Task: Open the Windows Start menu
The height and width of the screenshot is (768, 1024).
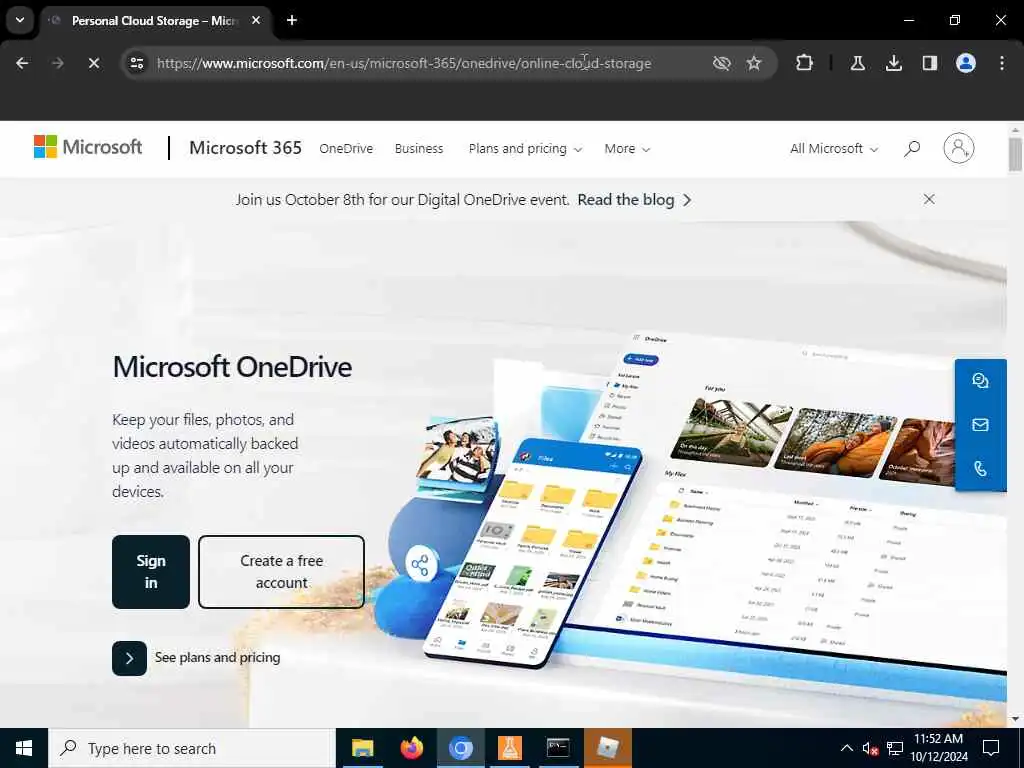Action: tap(24, 748)
